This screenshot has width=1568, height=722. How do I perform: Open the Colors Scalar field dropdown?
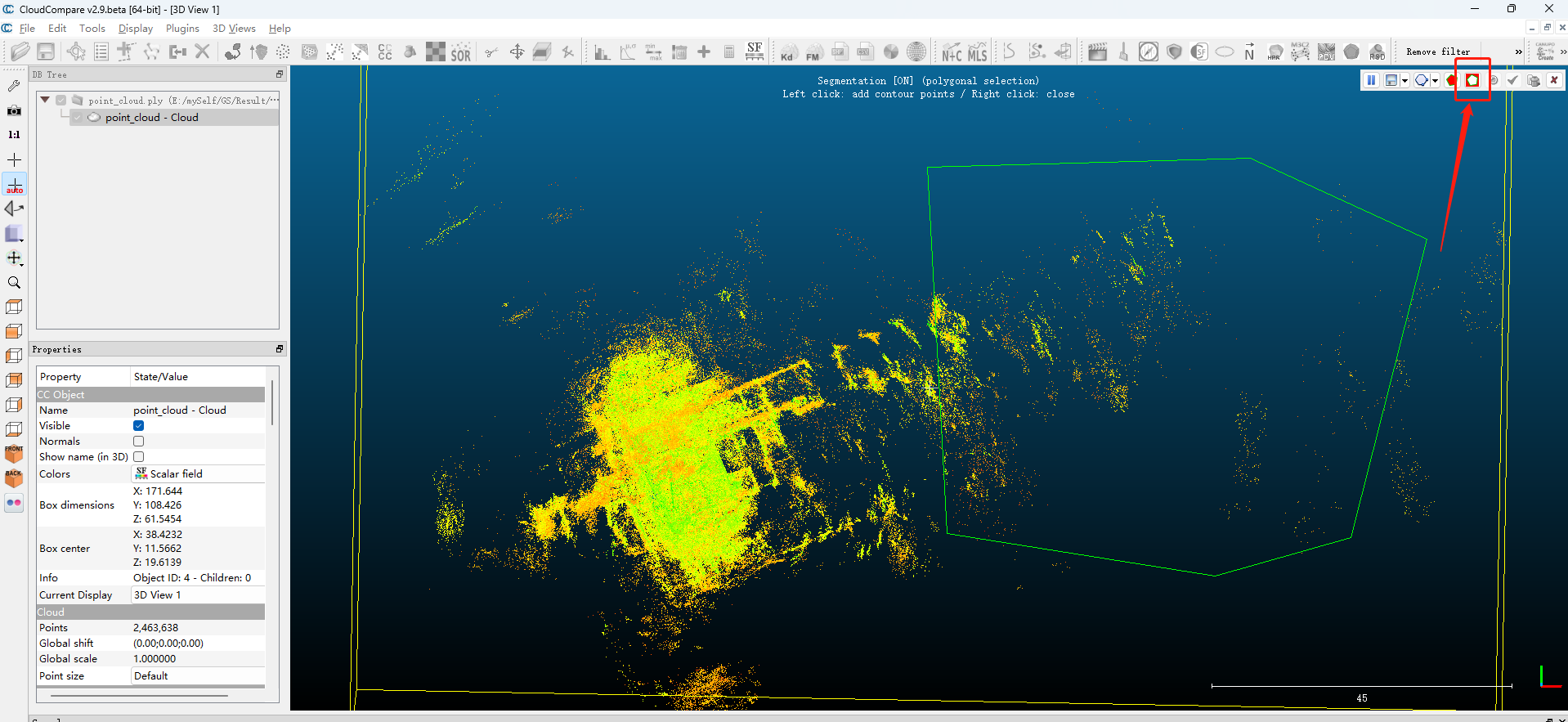(198, 474)
